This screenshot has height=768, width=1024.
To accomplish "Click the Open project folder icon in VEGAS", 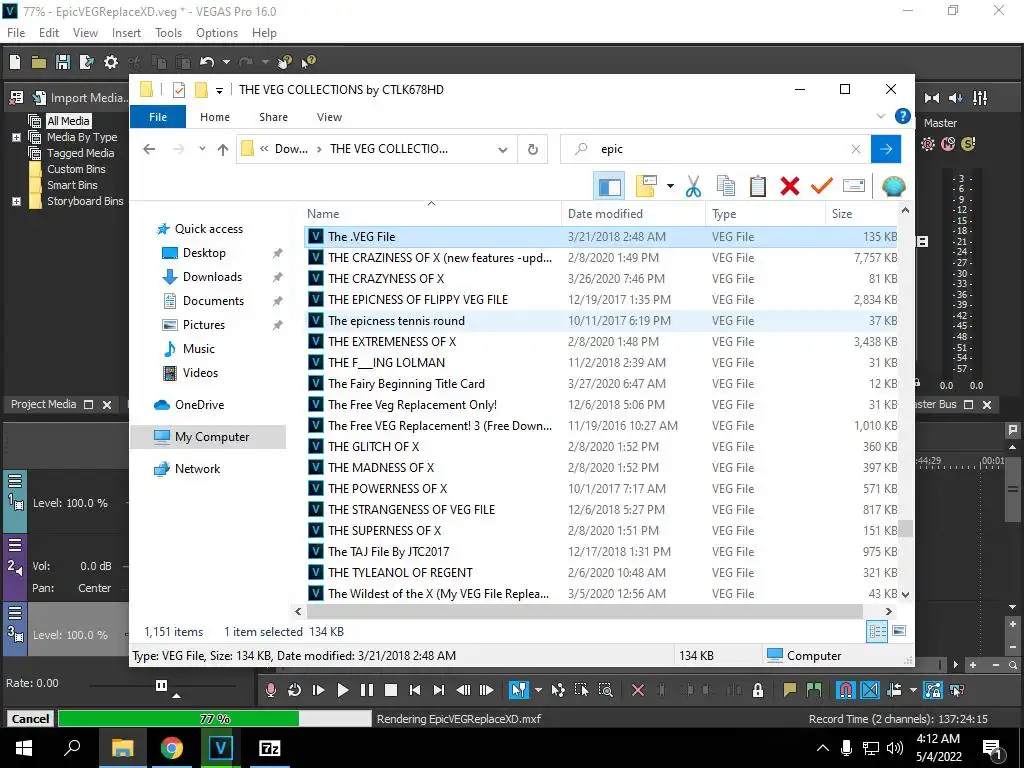I will coord(39,62).
